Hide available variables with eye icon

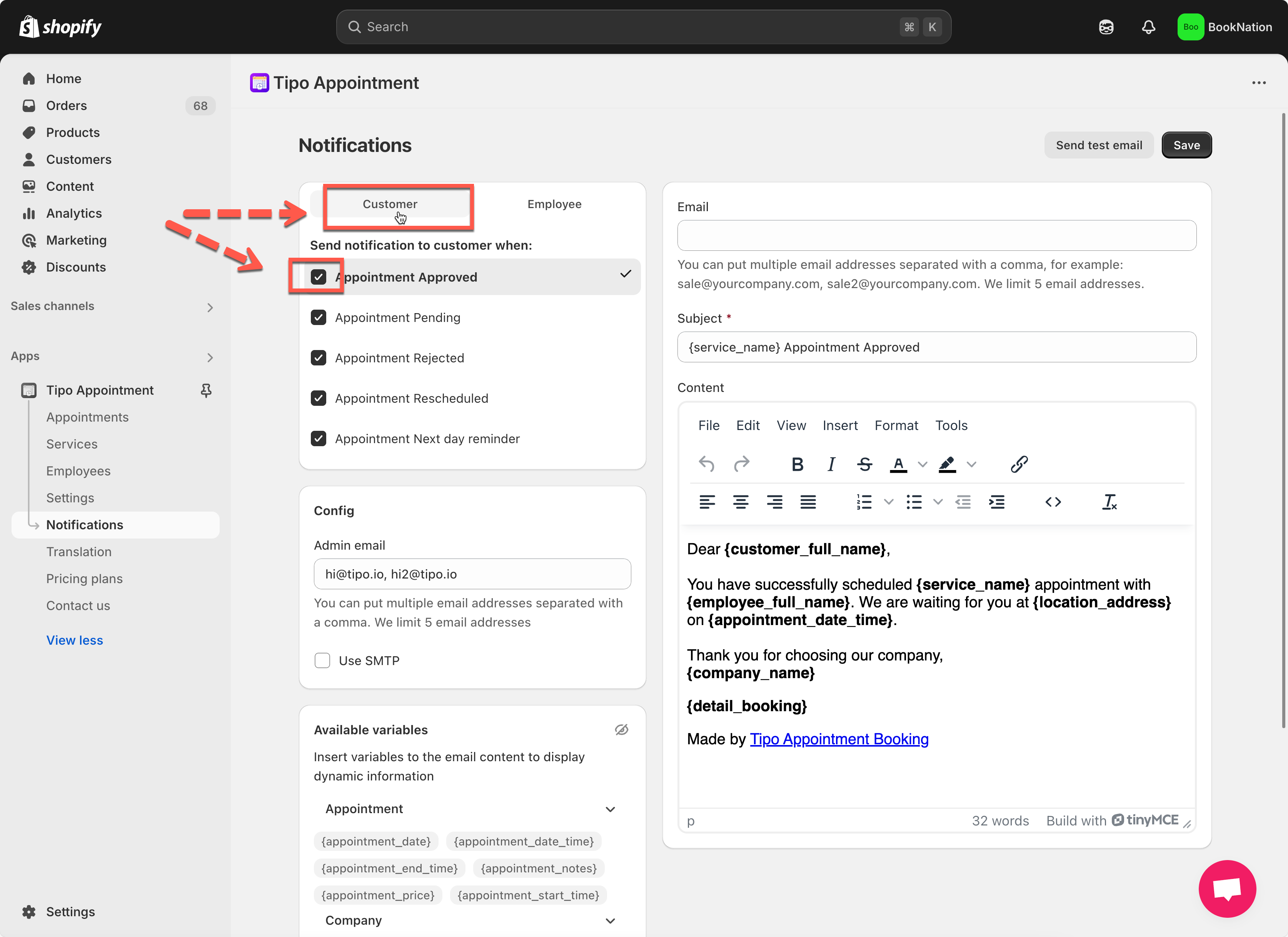tap(621, 730)
